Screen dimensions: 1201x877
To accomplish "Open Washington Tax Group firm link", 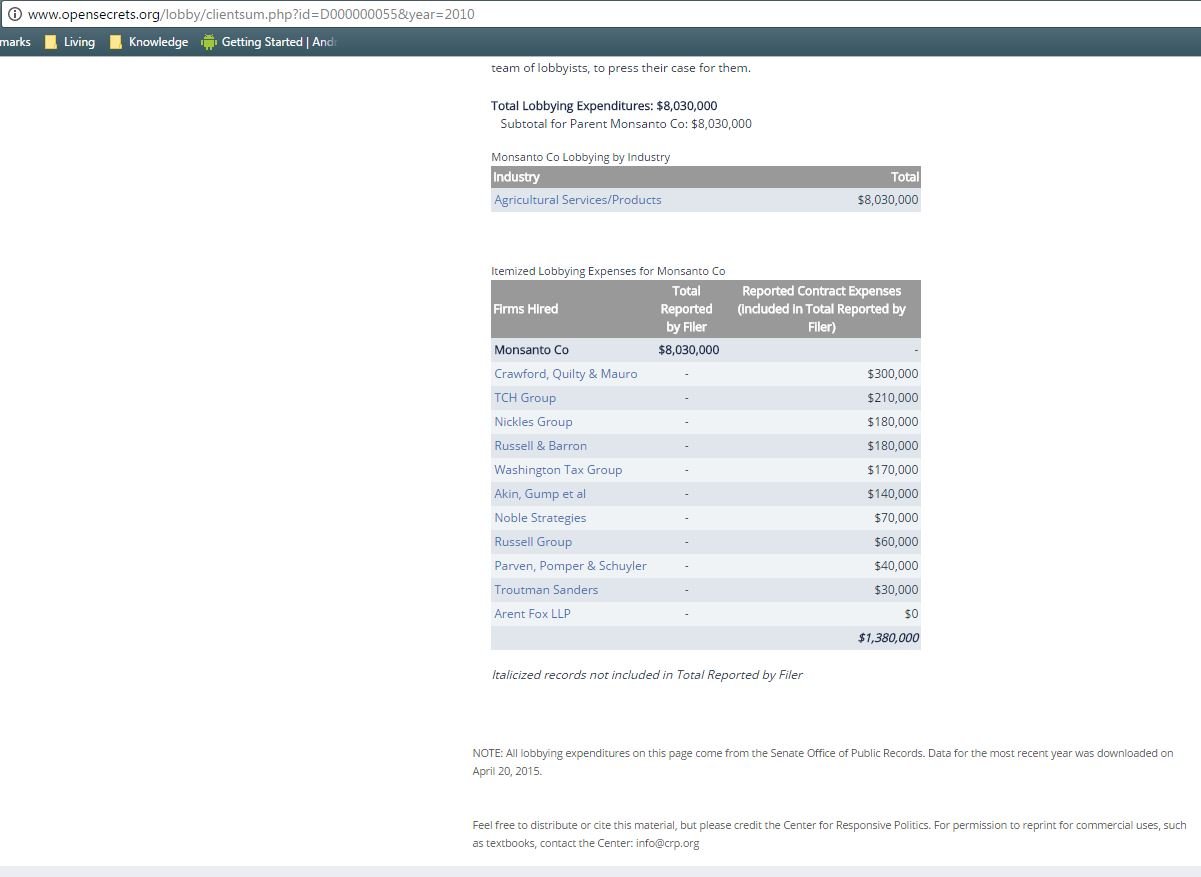I will [x=558, y=470].
